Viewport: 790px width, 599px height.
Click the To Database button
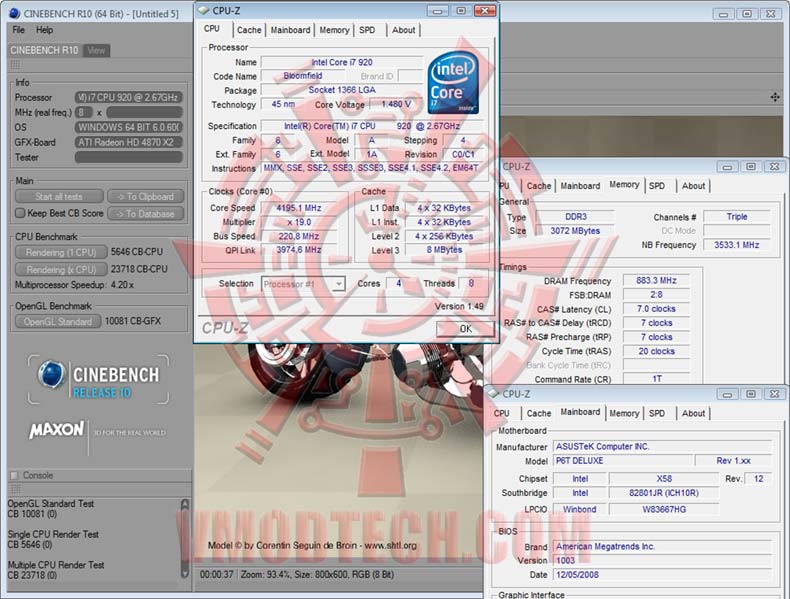coord(146,214)
